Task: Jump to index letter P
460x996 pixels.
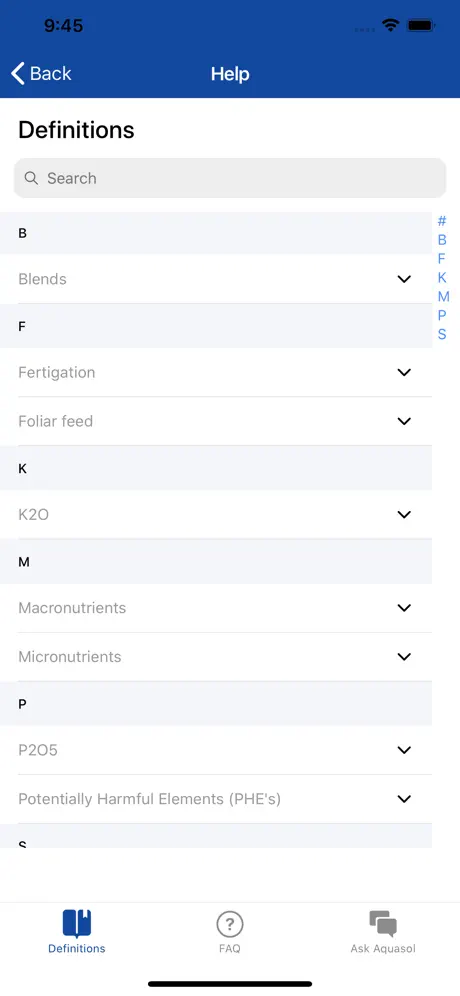Action: click(x=442, y=315)
